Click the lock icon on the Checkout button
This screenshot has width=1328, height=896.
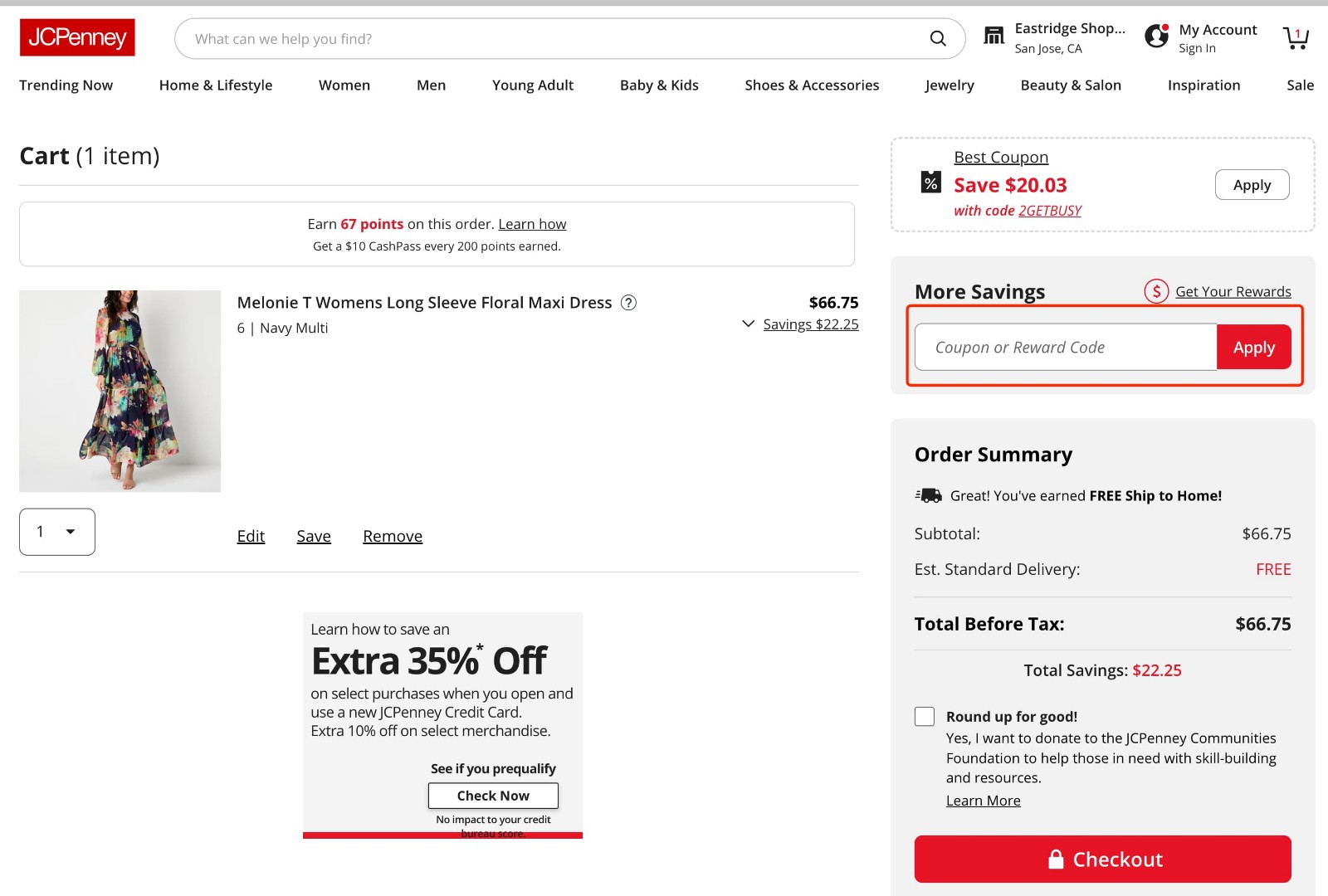[x=1057, y=859]
